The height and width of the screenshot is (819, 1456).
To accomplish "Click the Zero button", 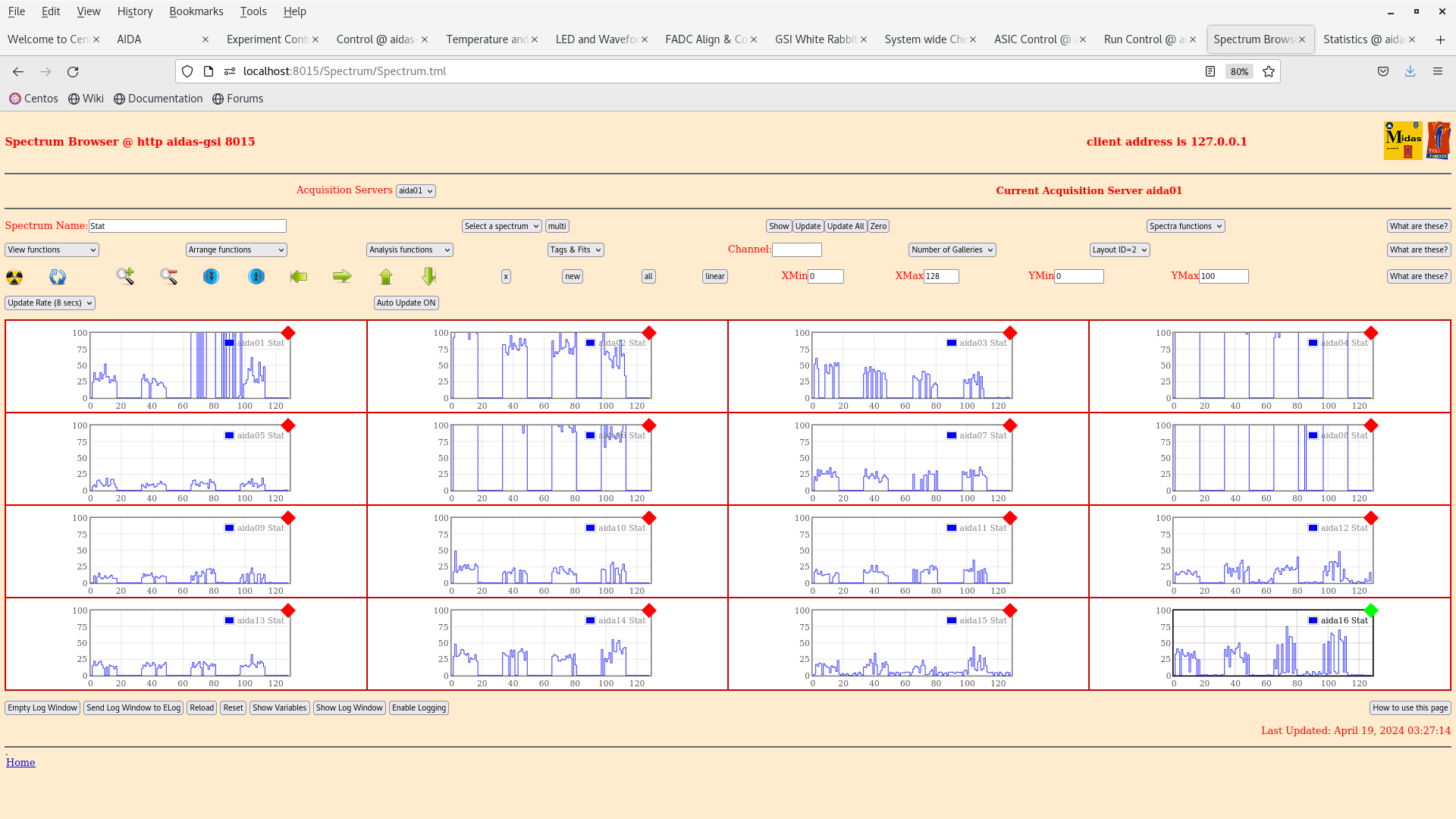I will (878, 226).
